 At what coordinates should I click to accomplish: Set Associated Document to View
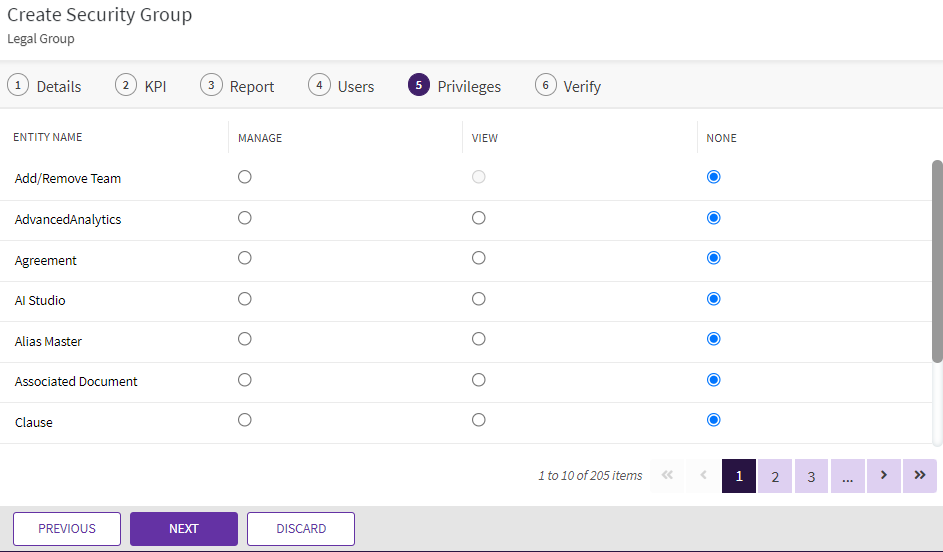[479, 380]
